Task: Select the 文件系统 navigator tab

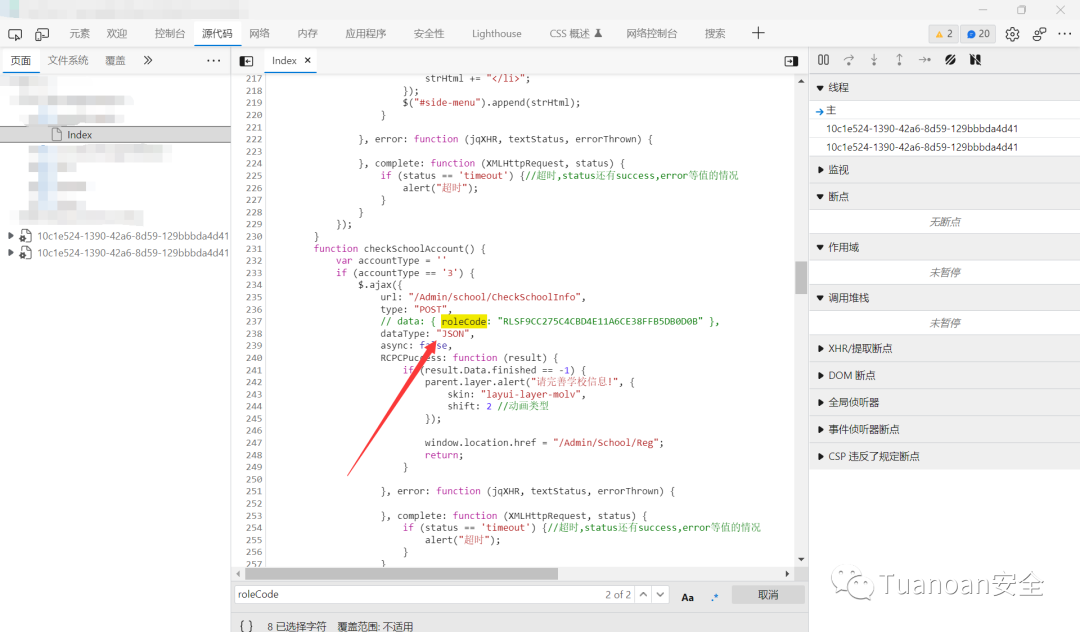Action: pos(68,61)
